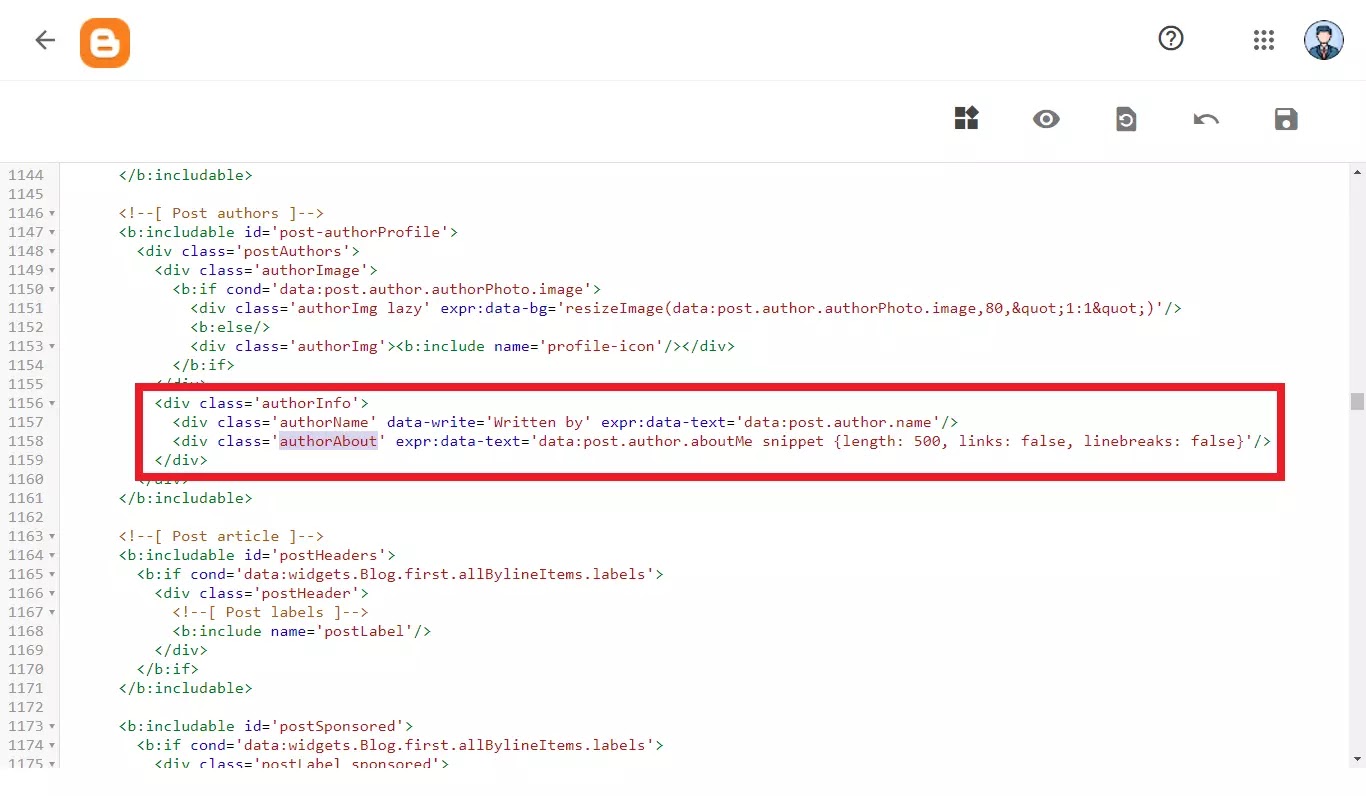
Task: Click the highlighted 'authorAbout' text
Action: click(328, 441)
